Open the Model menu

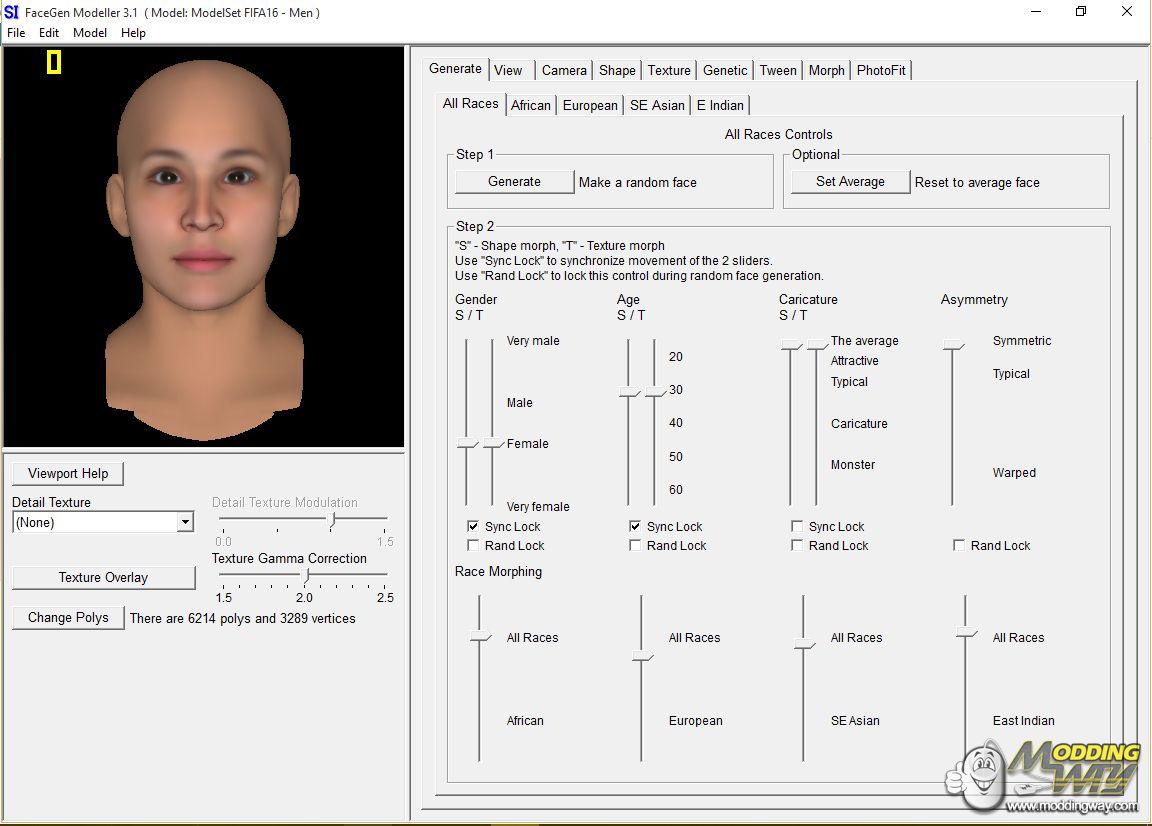pos(90,33)
